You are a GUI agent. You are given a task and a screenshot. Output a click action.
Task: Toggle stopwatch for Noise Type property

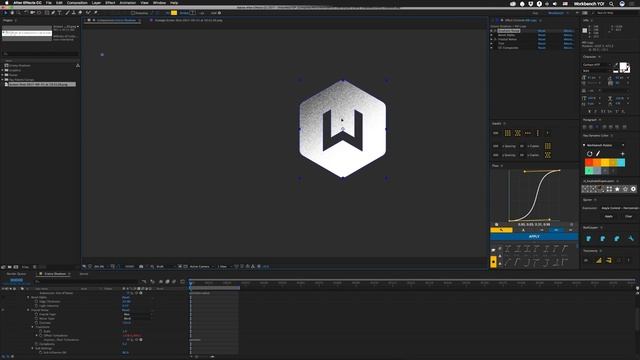click(x=36, y=318)
